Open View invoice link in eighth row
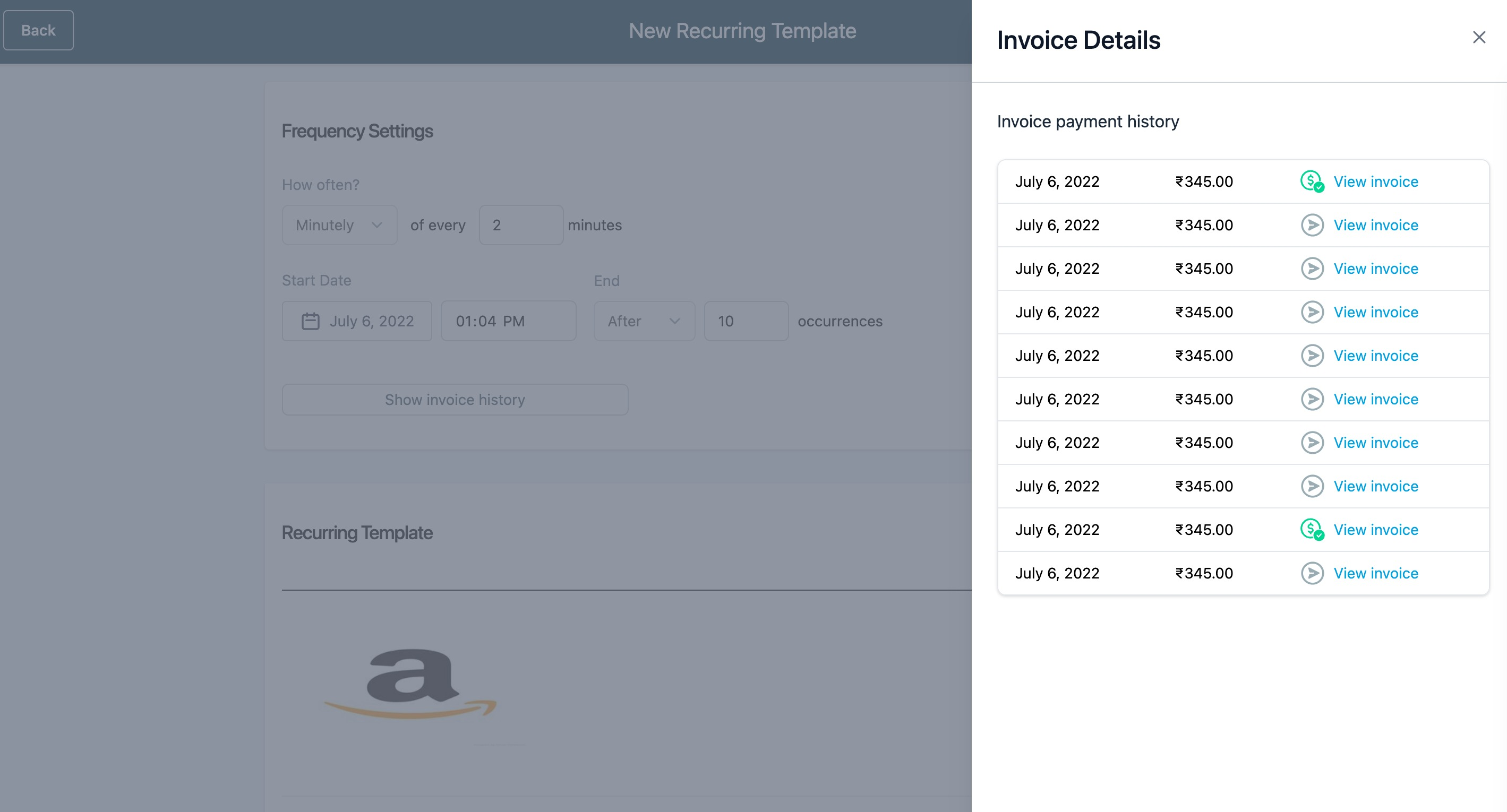The height and width of the screenshot is (812, 1507). (1375, 486)
